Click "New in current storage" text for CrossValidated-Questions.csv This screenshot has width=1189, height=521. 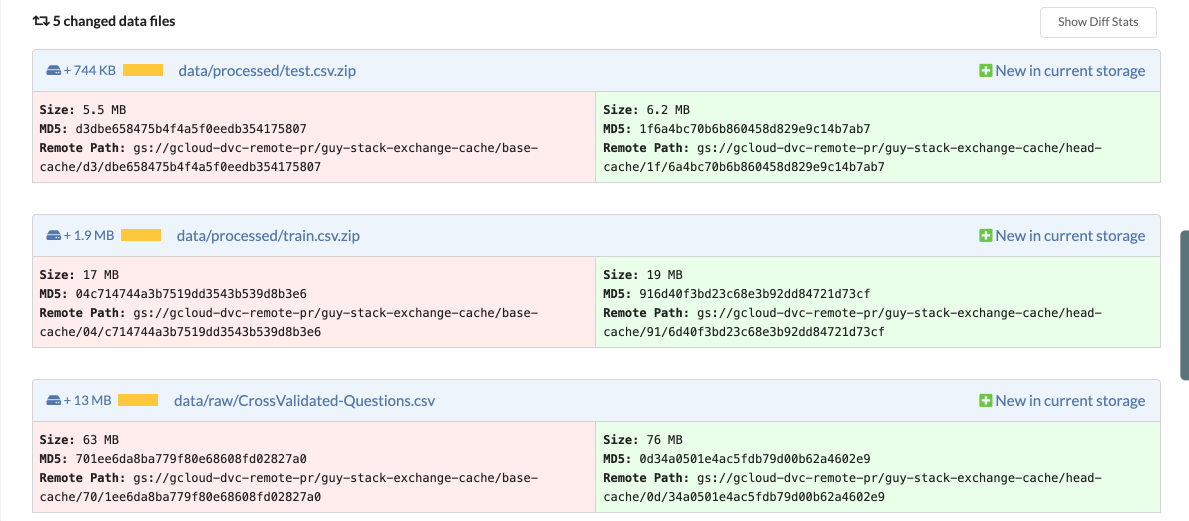pos(1070,401)
